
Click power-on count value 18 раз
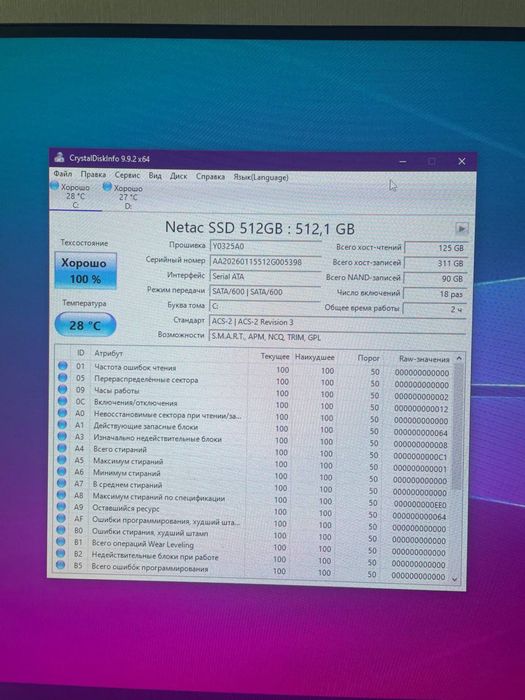pyautogui.click(x=435, y=294)
